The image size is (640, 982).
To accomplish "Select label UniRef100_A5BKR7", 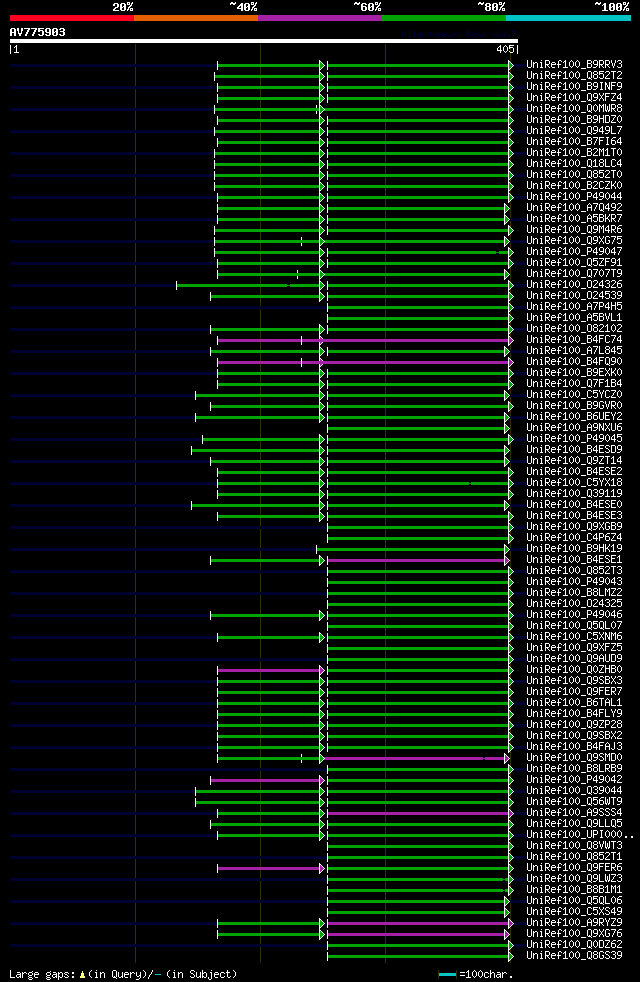I will (x=574, y=219).
